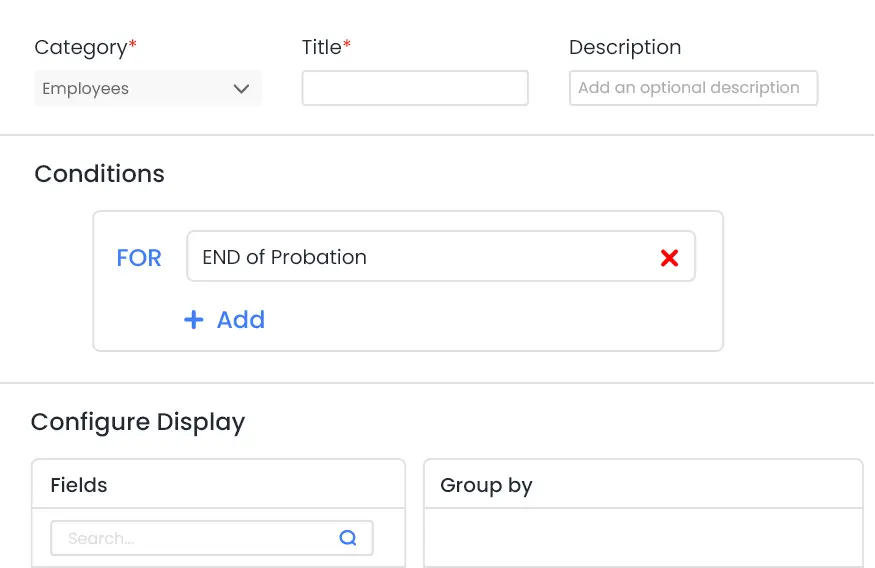
Task: Click inside the Conditions box empty area
Action: tap(500, 320)
